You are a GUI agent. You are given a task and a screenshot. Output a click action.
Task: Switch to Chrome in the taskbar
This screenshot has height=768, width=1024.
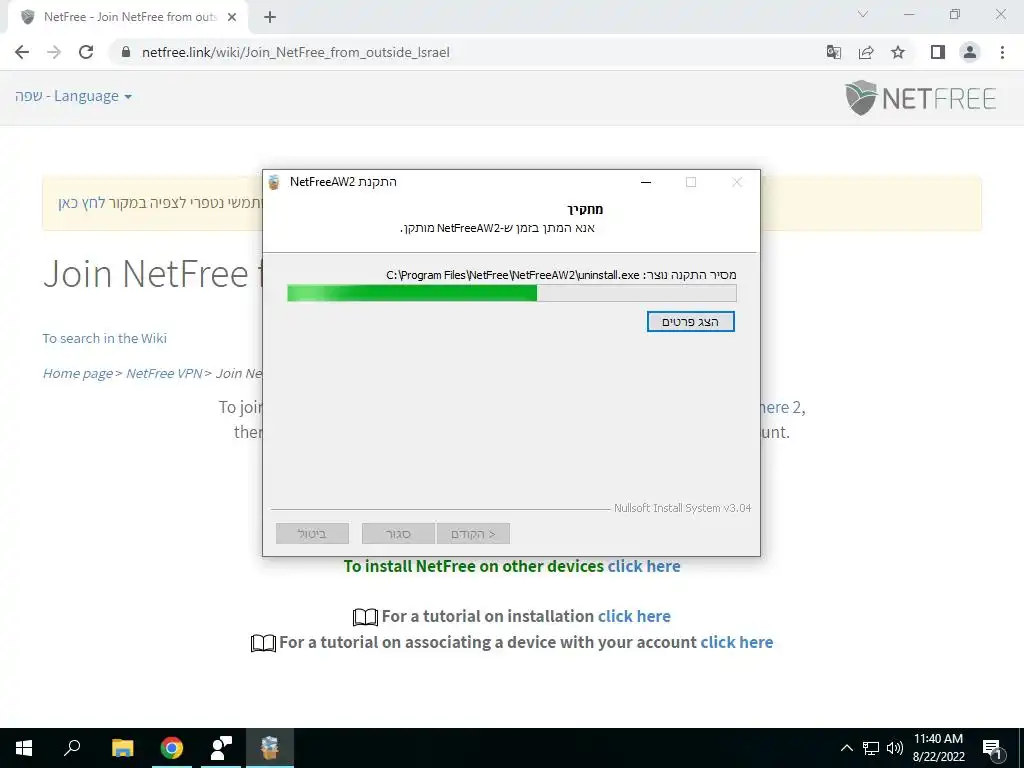(x=172, y=748)
